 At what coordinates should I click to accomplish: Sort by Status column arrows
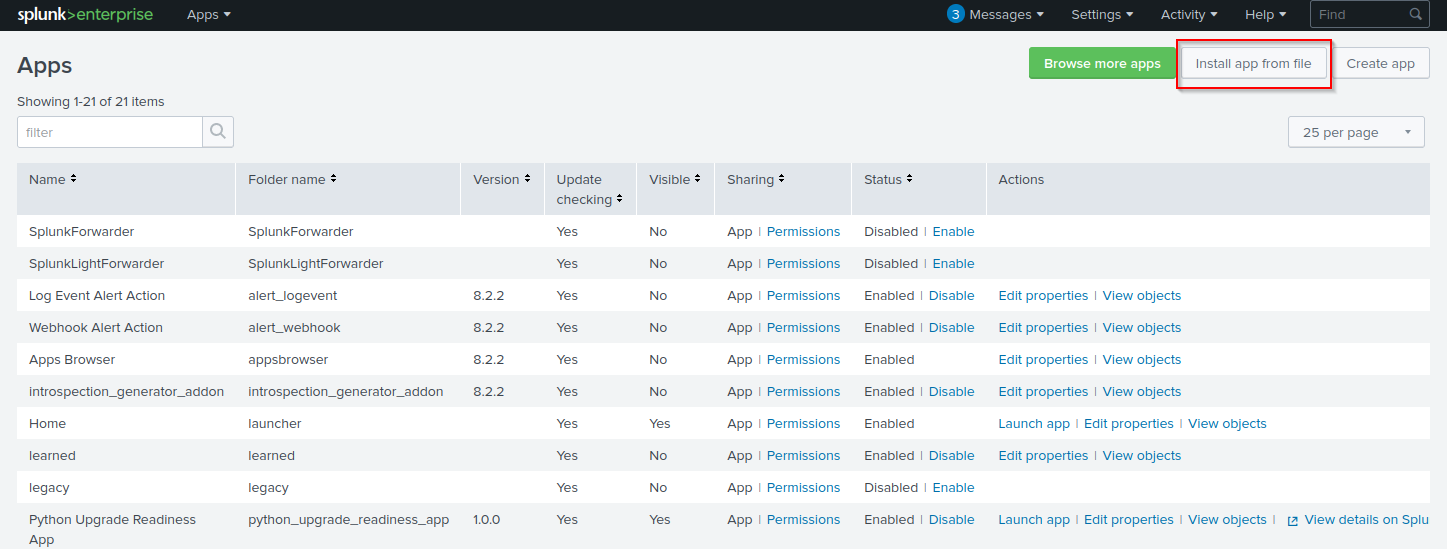tap(910, 179)
